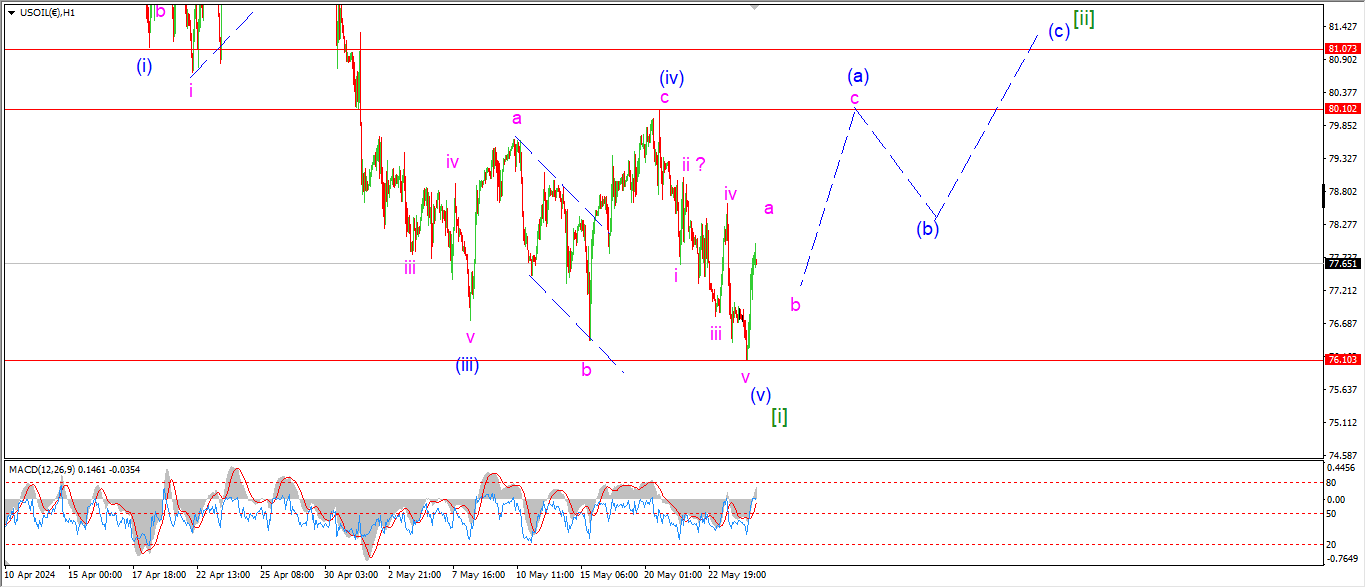Click the red 81.073 price level tag
This screenshot has width=1366, height=588.
(1341, 49)
